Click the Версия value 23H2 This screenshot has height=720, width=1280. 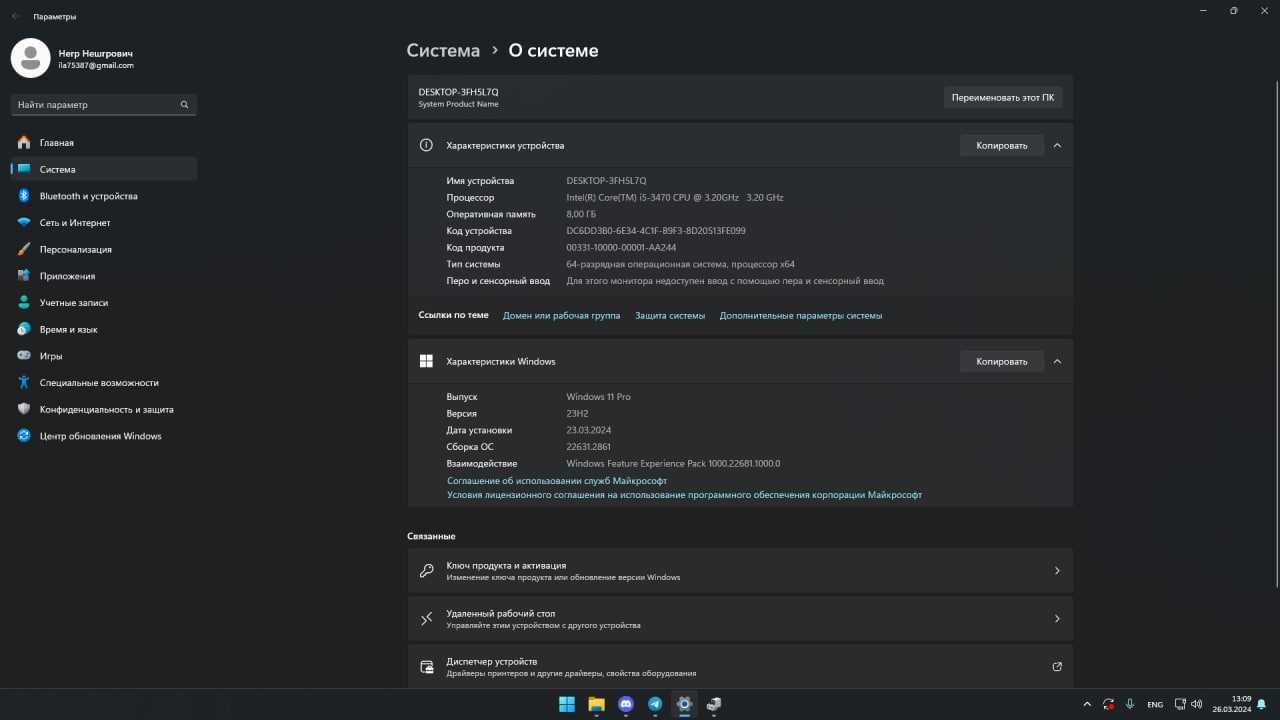pos(577,413)
